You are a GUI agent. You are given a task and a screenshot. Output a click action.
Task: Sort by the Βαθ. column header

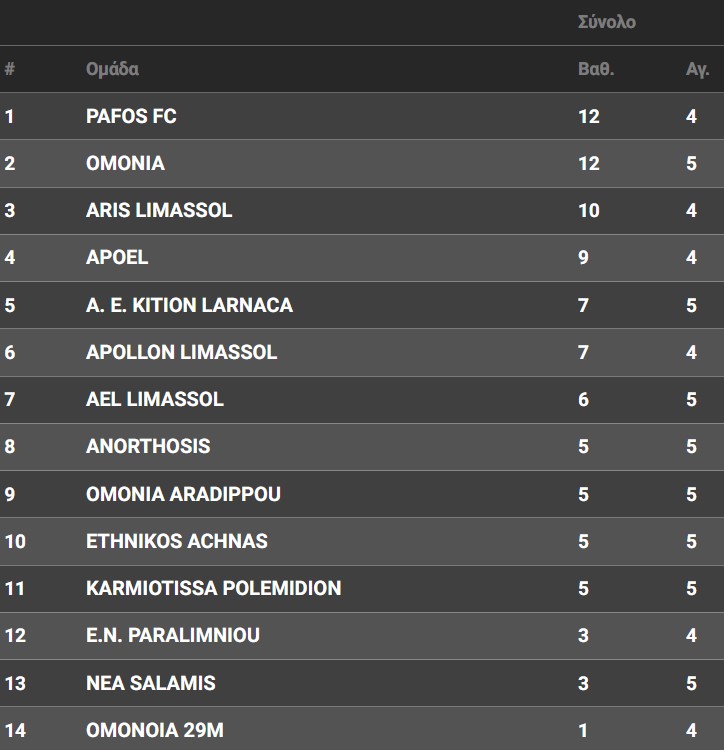(595, 69)
